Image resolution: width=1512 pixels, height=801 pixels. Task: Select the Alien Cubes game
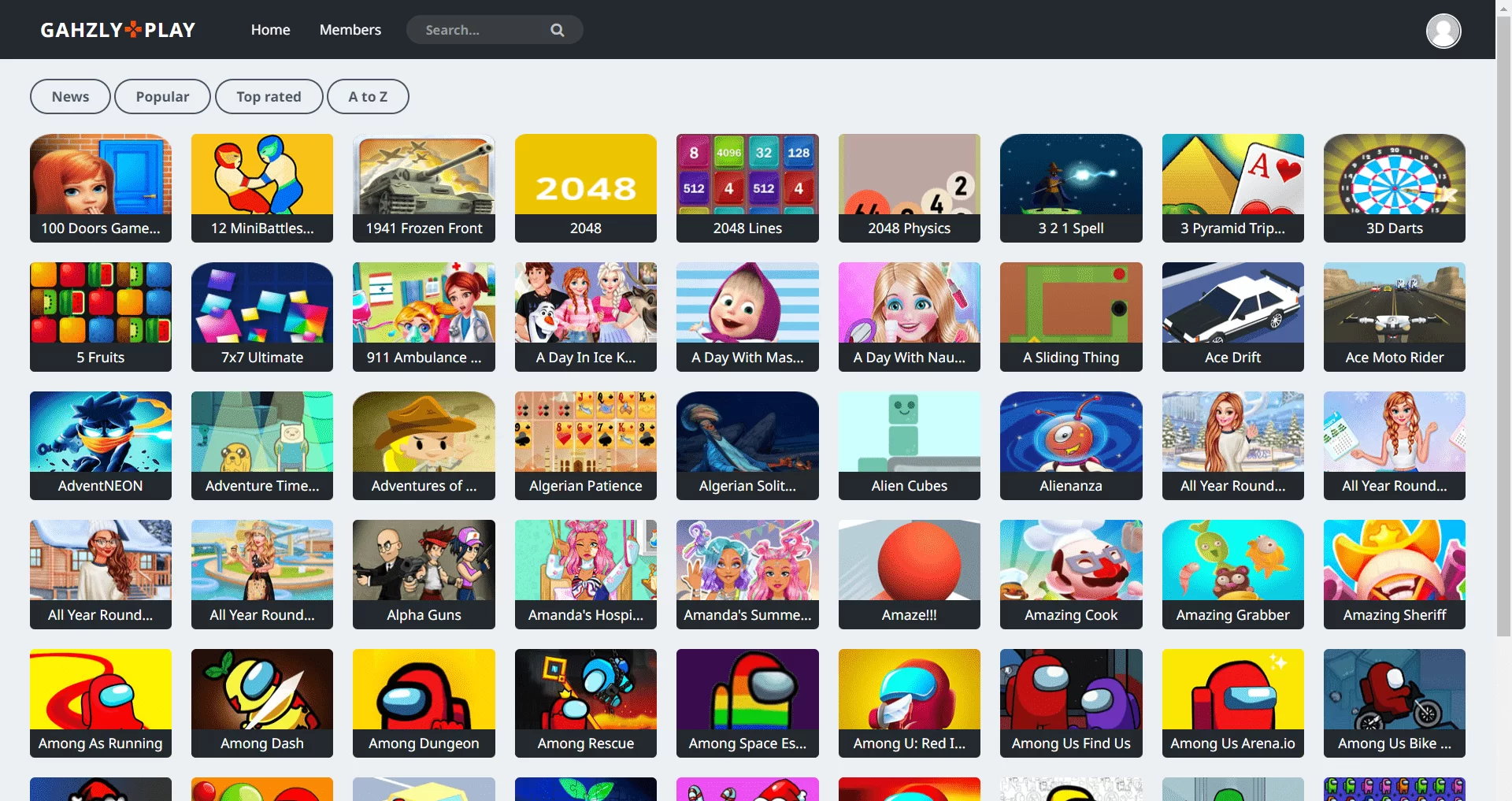(x=909, y=445)
